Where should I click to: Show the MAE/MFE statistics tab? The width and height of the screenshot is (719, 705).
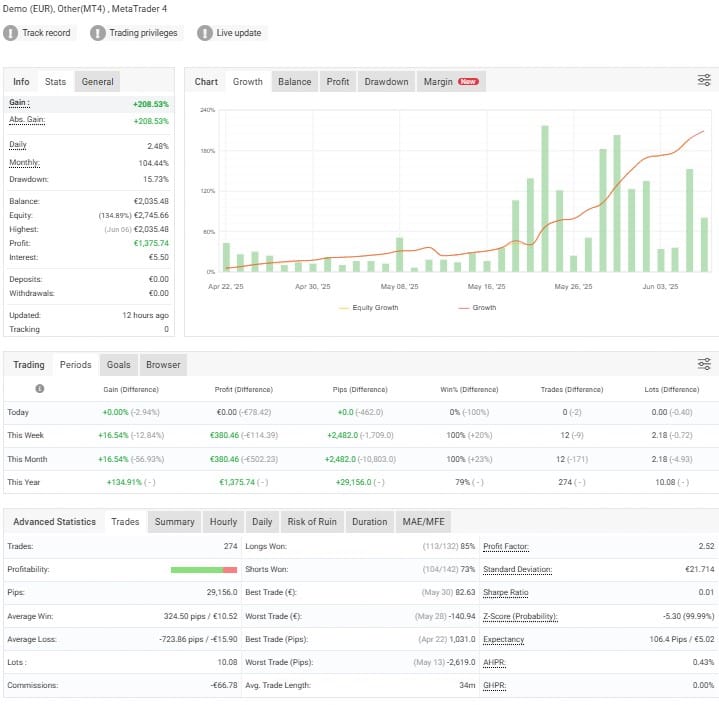[423, 522]
